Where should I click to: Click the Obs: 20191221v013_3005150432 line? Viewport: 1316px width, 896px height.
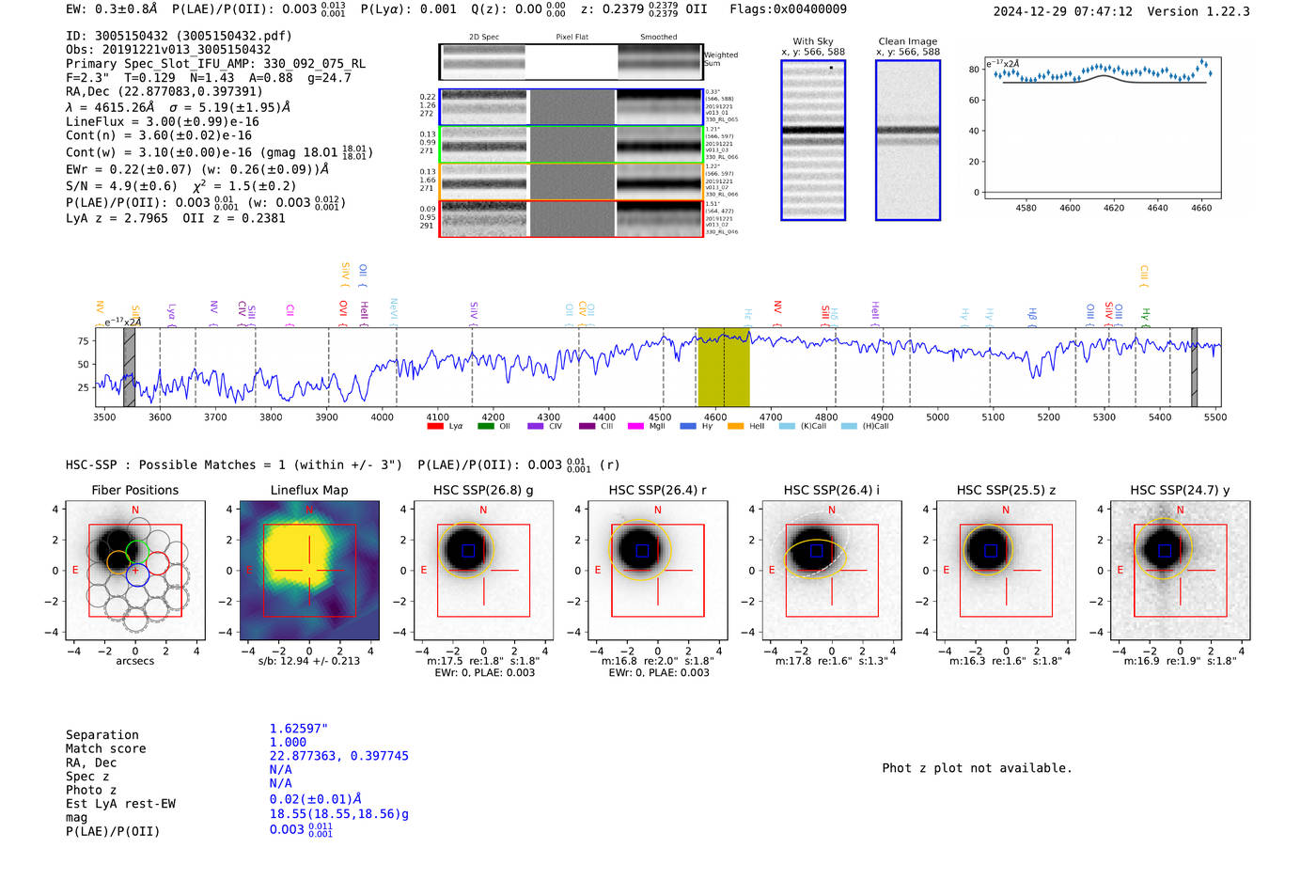click(168, 50)
